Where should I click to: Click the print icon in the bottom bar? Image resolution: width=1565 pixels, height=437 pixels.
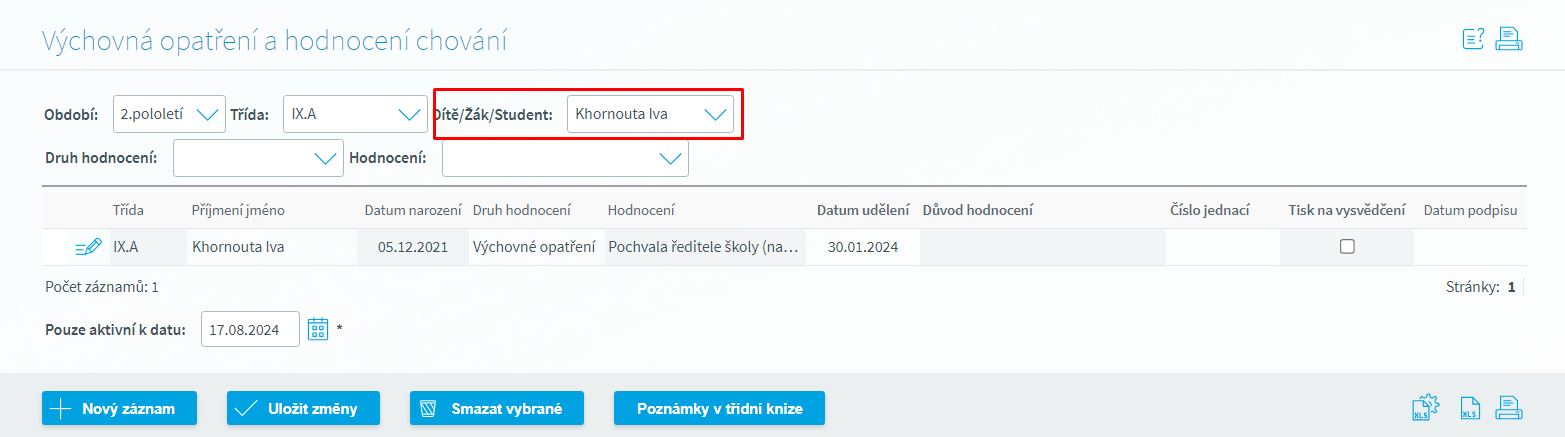[1508, 408]
